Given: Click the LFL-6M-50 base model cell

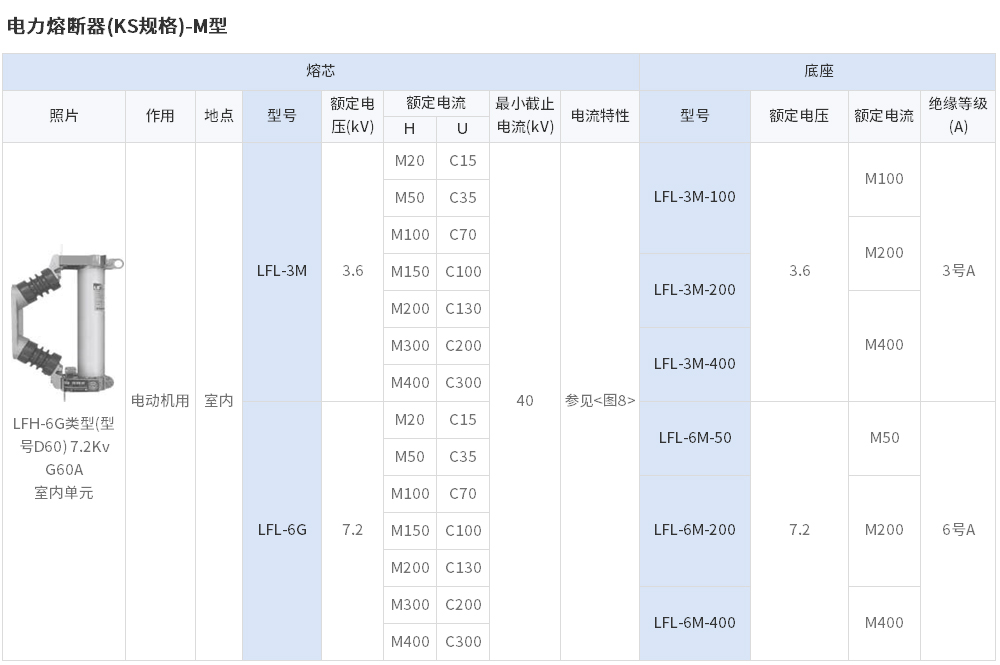Looking at the screenshot, I should pyautogui.click(x=695, y=438).
